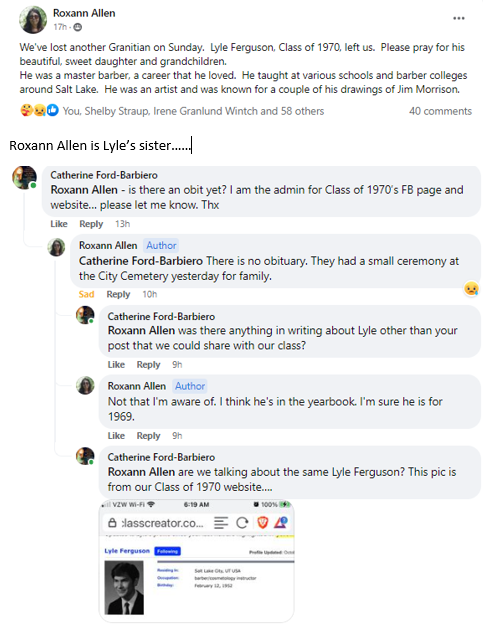
Task: Click the public globe privacy icon
Action: pyautogui.click(x=78, y=27)
